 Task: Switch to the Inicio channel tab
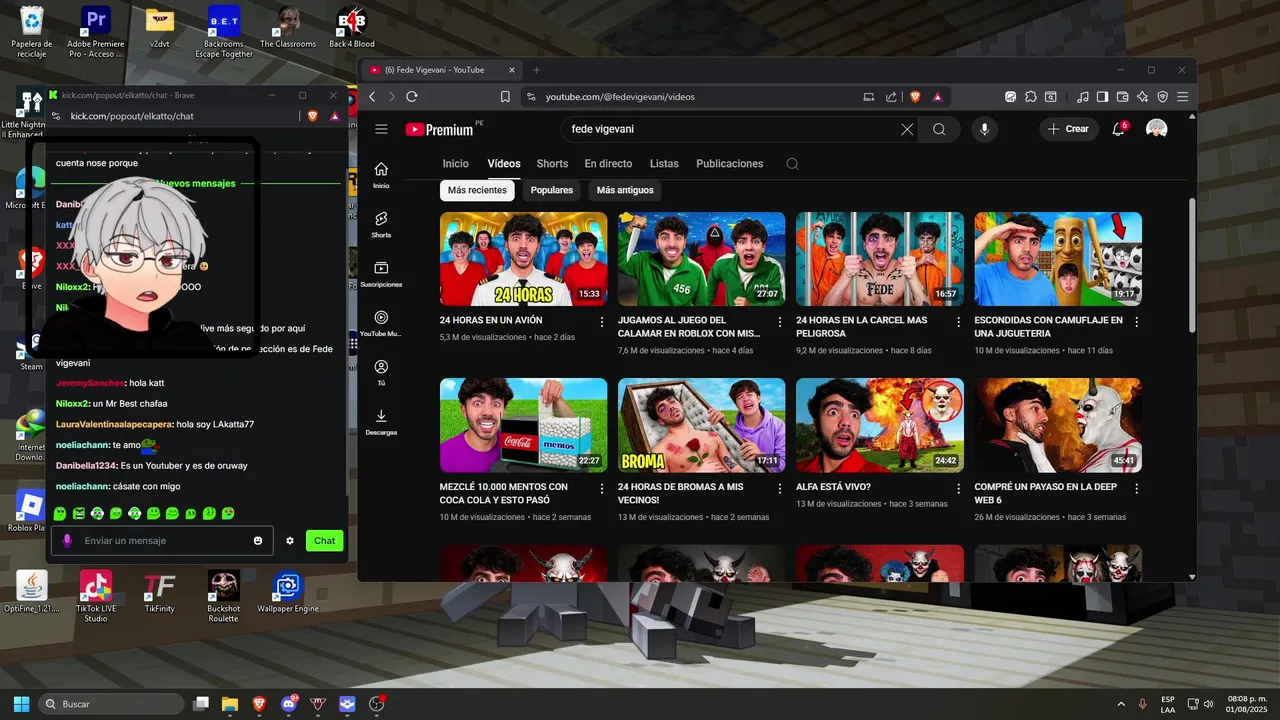pos(455,164)
